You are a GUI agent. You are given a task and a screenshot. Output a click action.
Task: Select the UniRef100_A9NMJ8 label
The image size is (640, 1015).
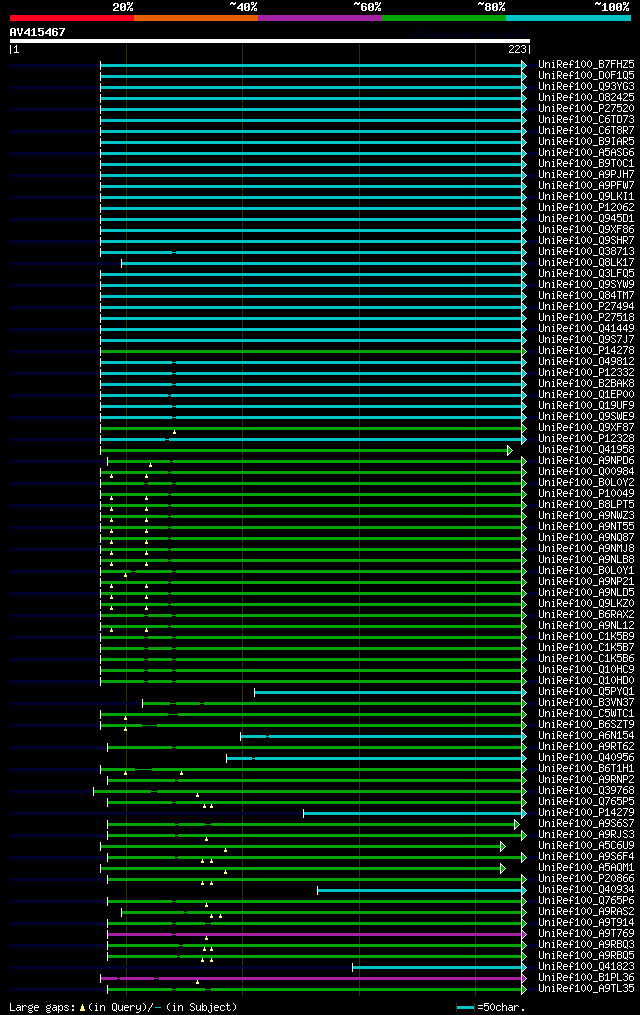pos(586,549)
